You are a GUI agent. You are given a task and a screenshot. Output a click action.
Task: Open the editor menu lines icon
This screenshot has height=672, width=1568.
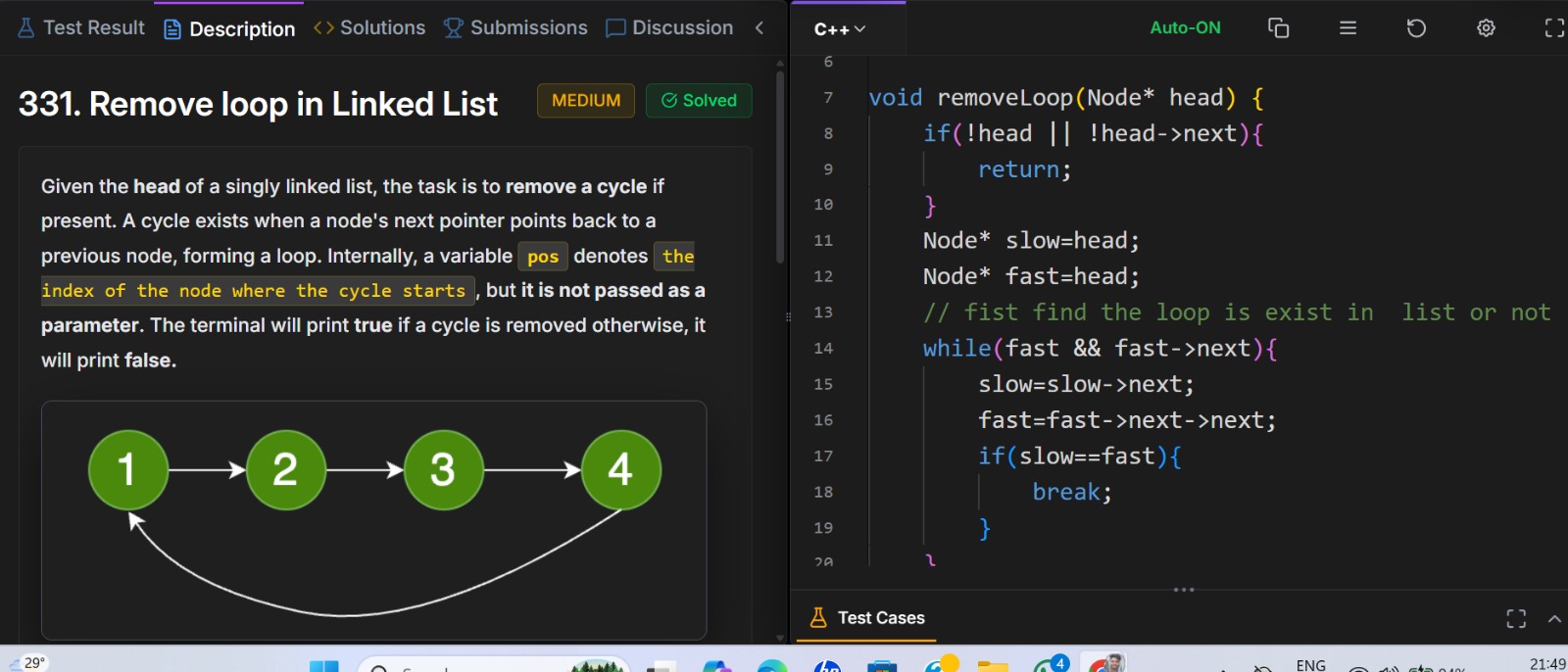[x=1347, y=28]
